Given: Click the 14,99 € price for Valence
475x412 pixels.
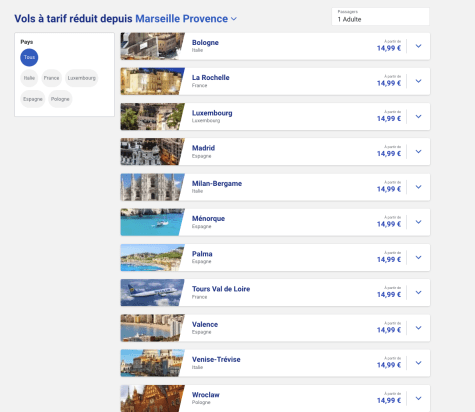Looking at the screenshot, I should coord(389,330).
